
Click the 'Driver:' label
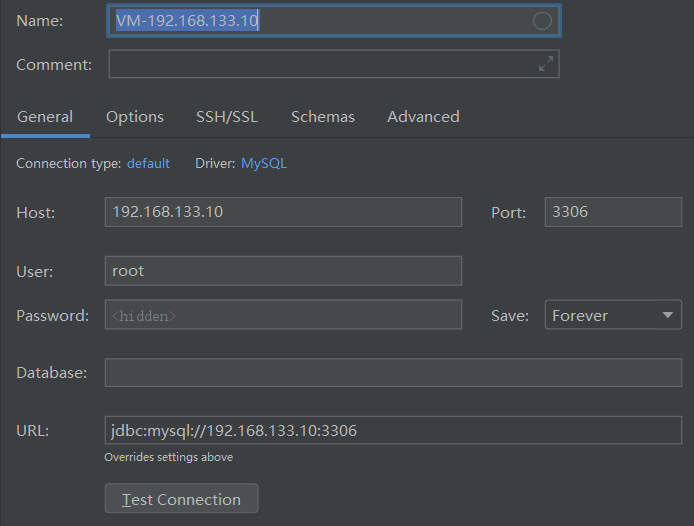coord(215,163)
